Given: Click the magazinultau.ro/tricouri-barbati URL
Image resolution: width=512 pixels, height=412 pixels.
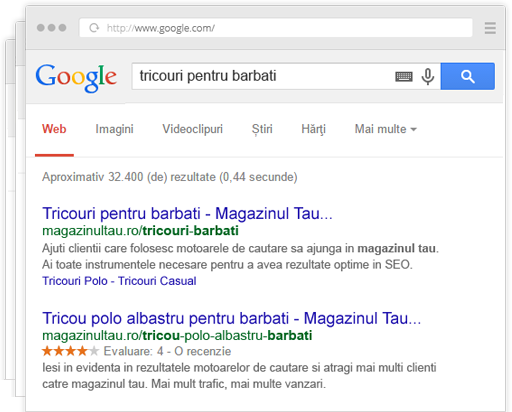Looking at the screenshot, I should [x=140, y=231].
